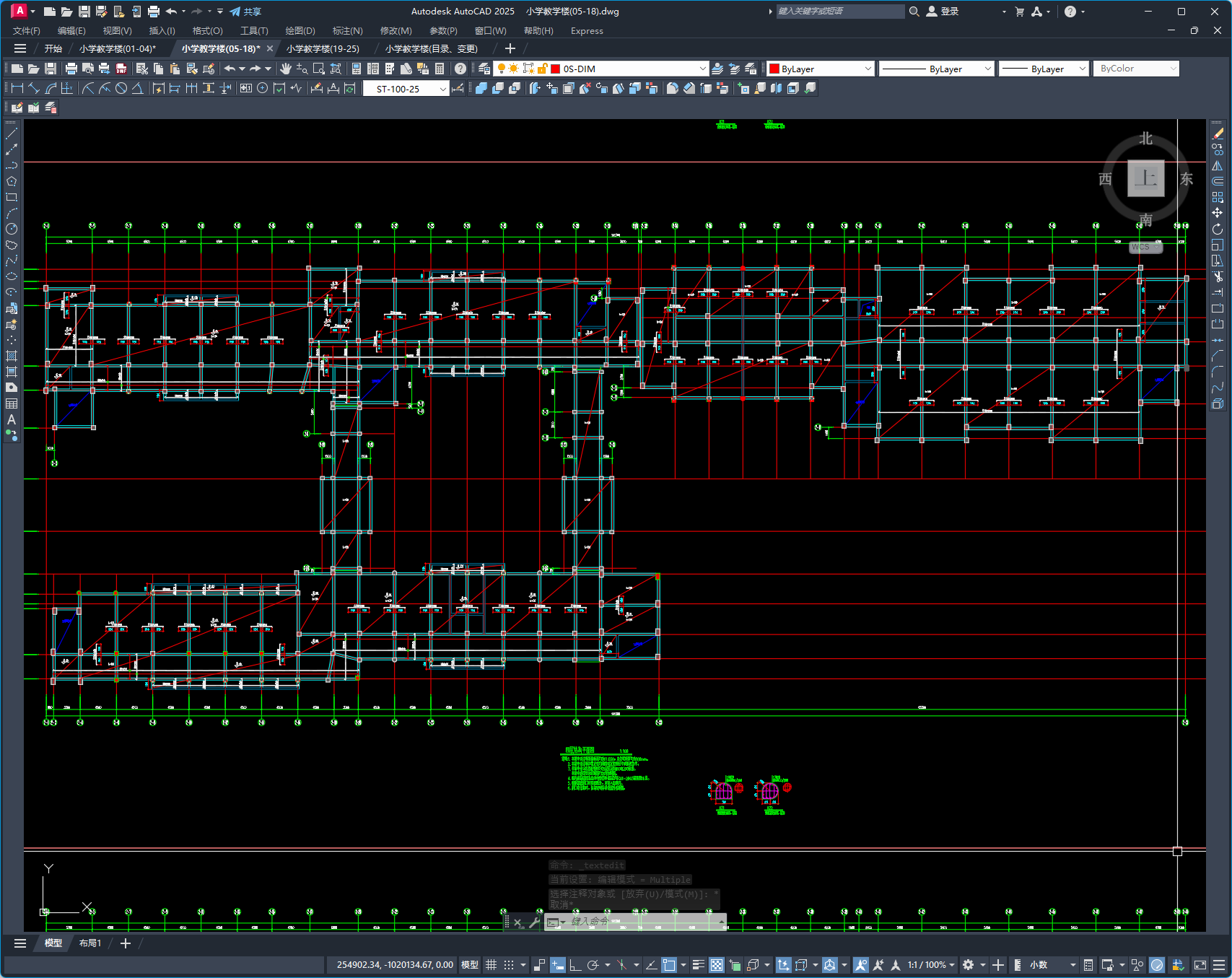Viewport: 1232px width, 978px height.
Task: Click the command line input field
Action: click(x=642, y=922)
